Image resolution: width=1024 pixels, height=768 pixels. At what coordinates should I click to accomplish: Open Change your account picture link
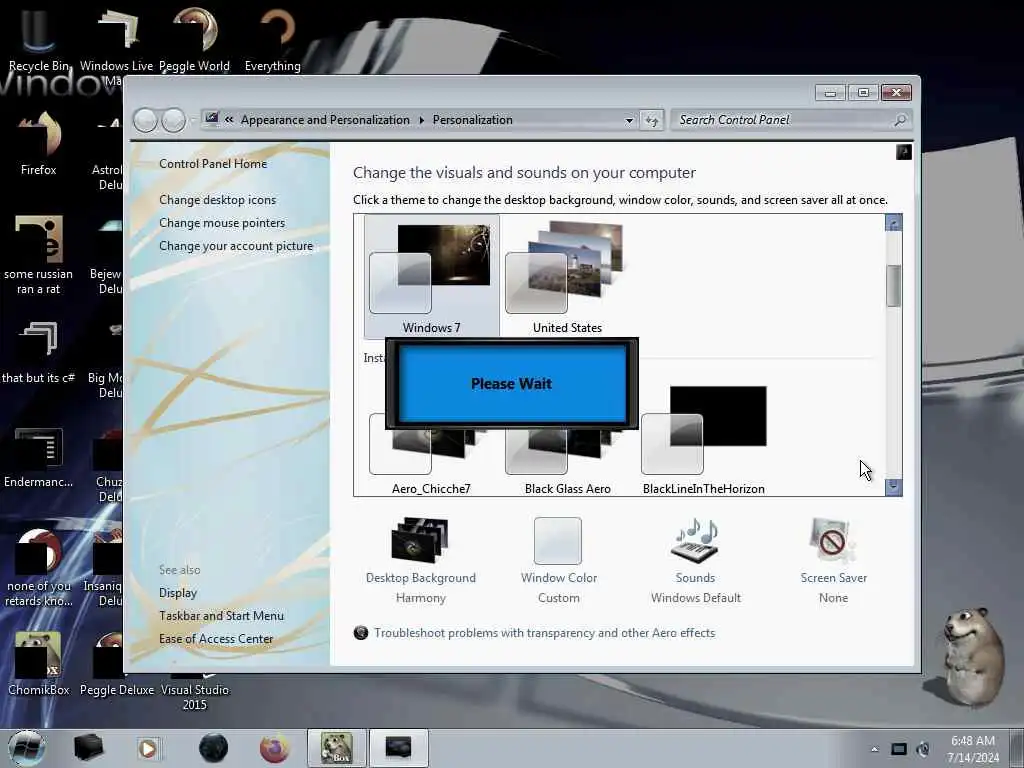(236, 246)
